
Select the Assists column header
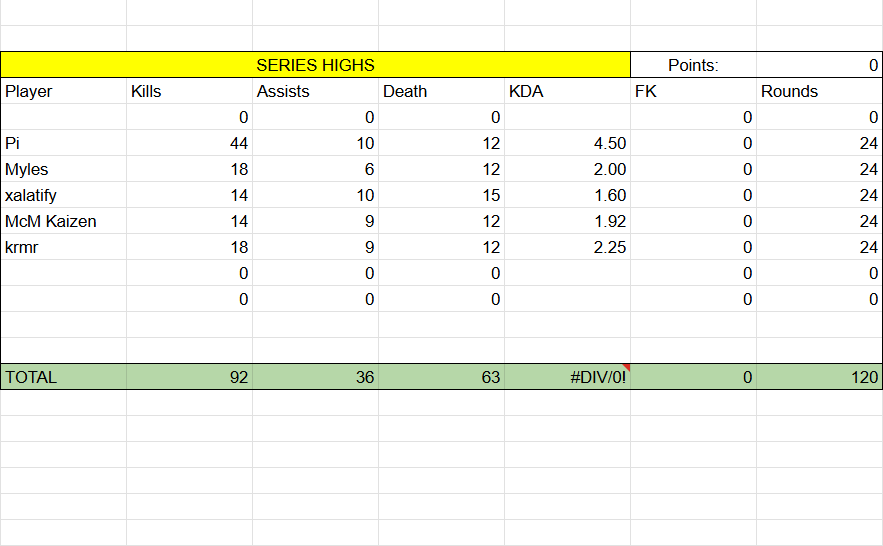[316, 91]
